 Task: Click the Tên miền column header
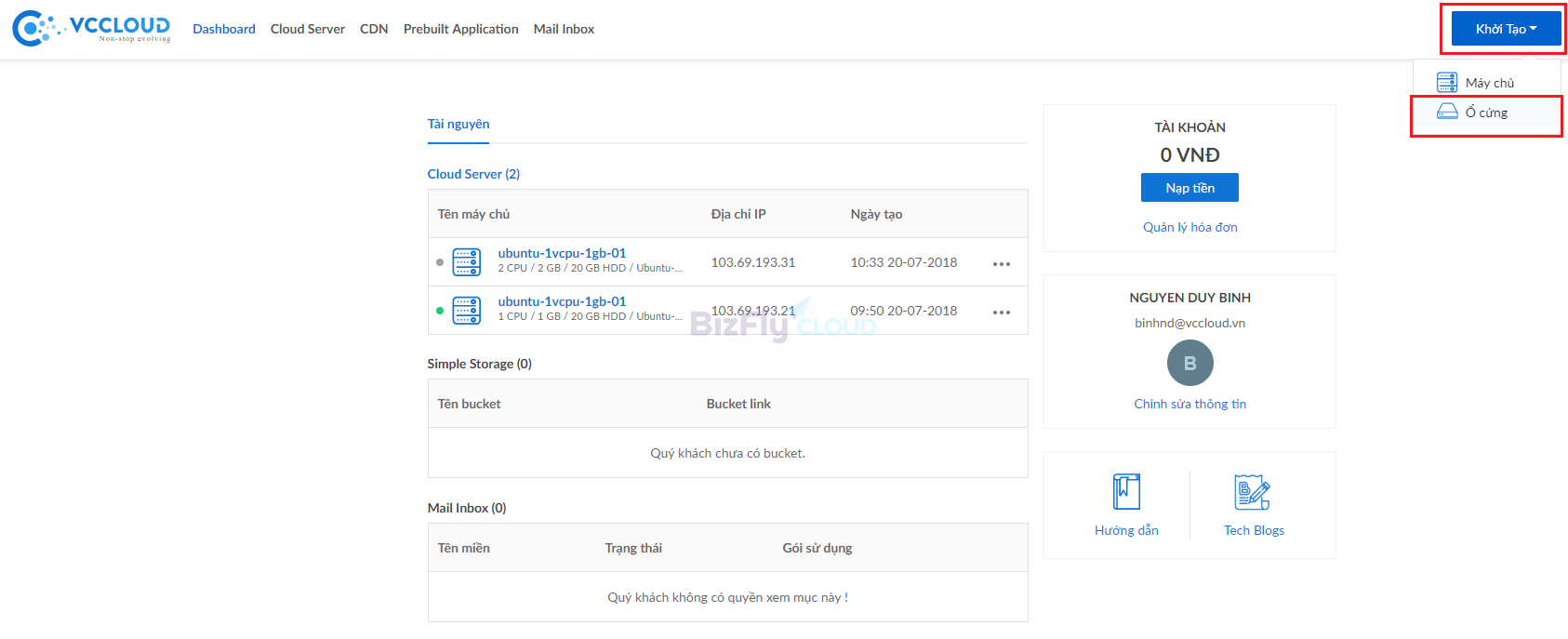tap(464, 548)
